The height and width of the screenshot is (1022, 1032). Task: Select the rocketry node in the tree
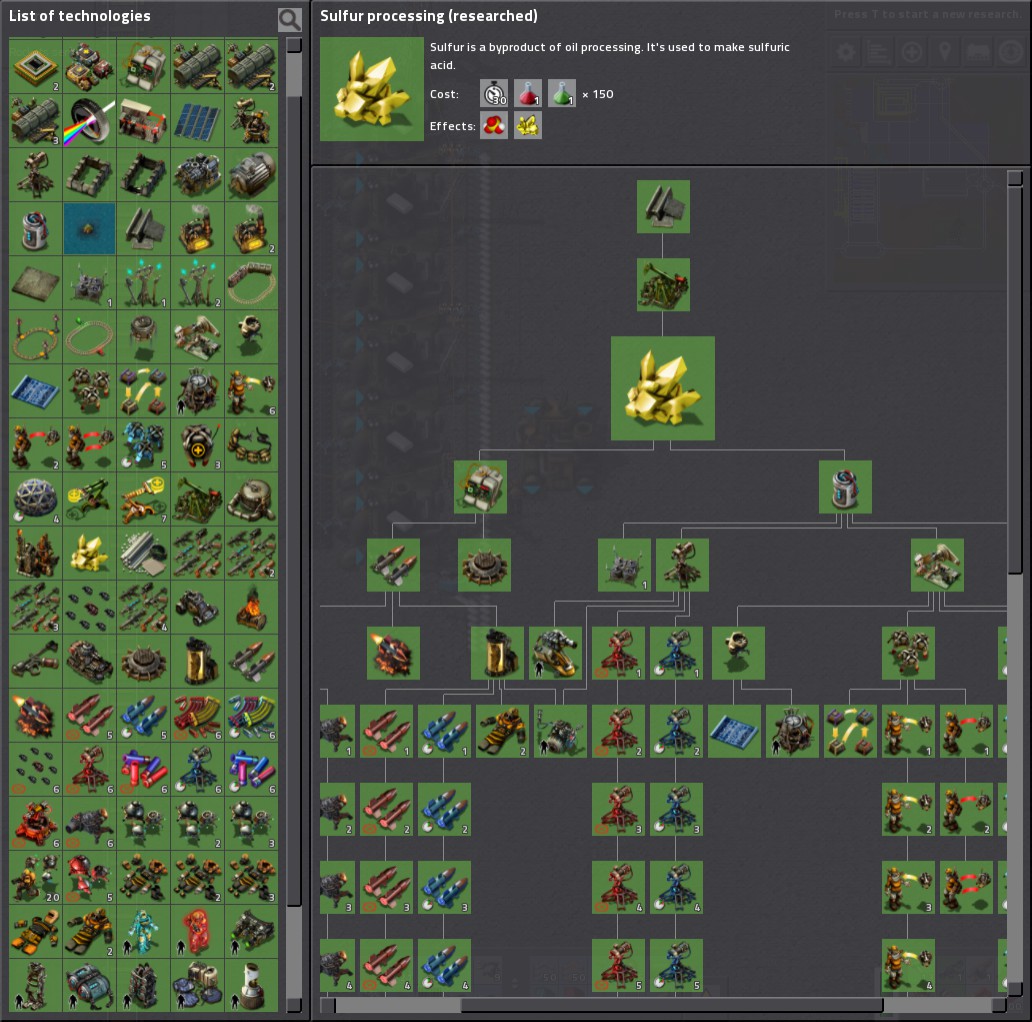point(393,565)
